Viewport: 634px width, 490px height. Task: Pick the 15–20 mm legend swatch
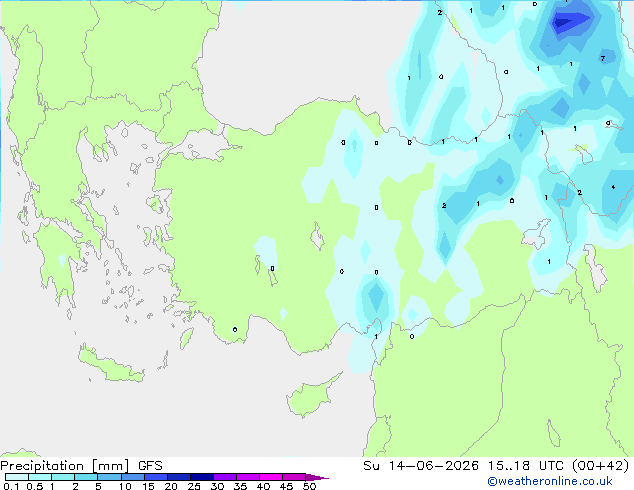156,477
